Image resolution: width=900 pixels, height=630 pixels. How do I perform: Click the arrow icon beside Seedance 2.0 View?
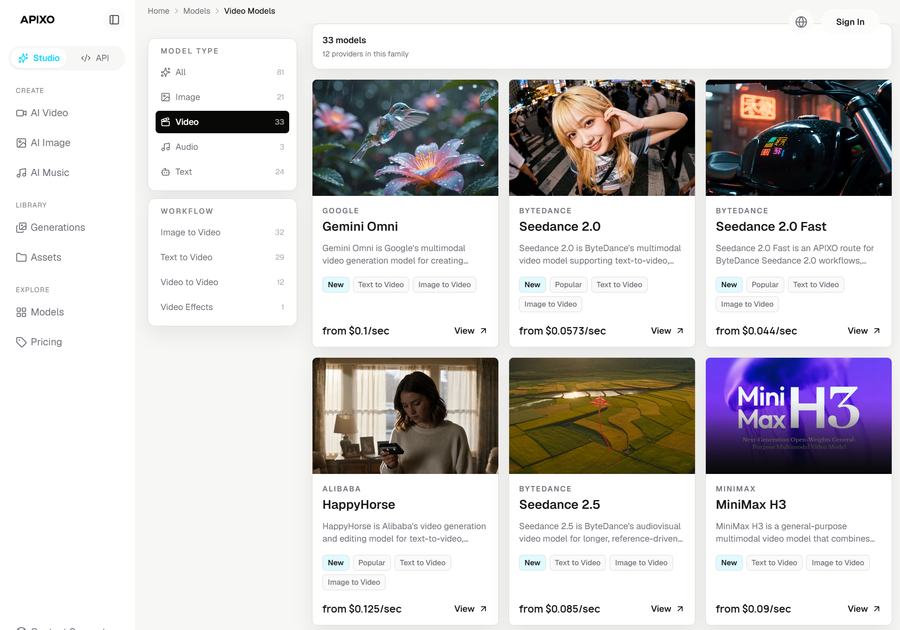(x=680, y=331)
